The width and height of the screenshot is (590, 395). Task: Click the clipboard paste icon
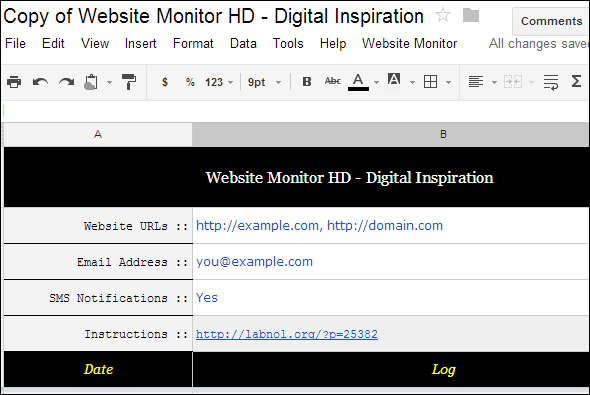click(91, 82)
